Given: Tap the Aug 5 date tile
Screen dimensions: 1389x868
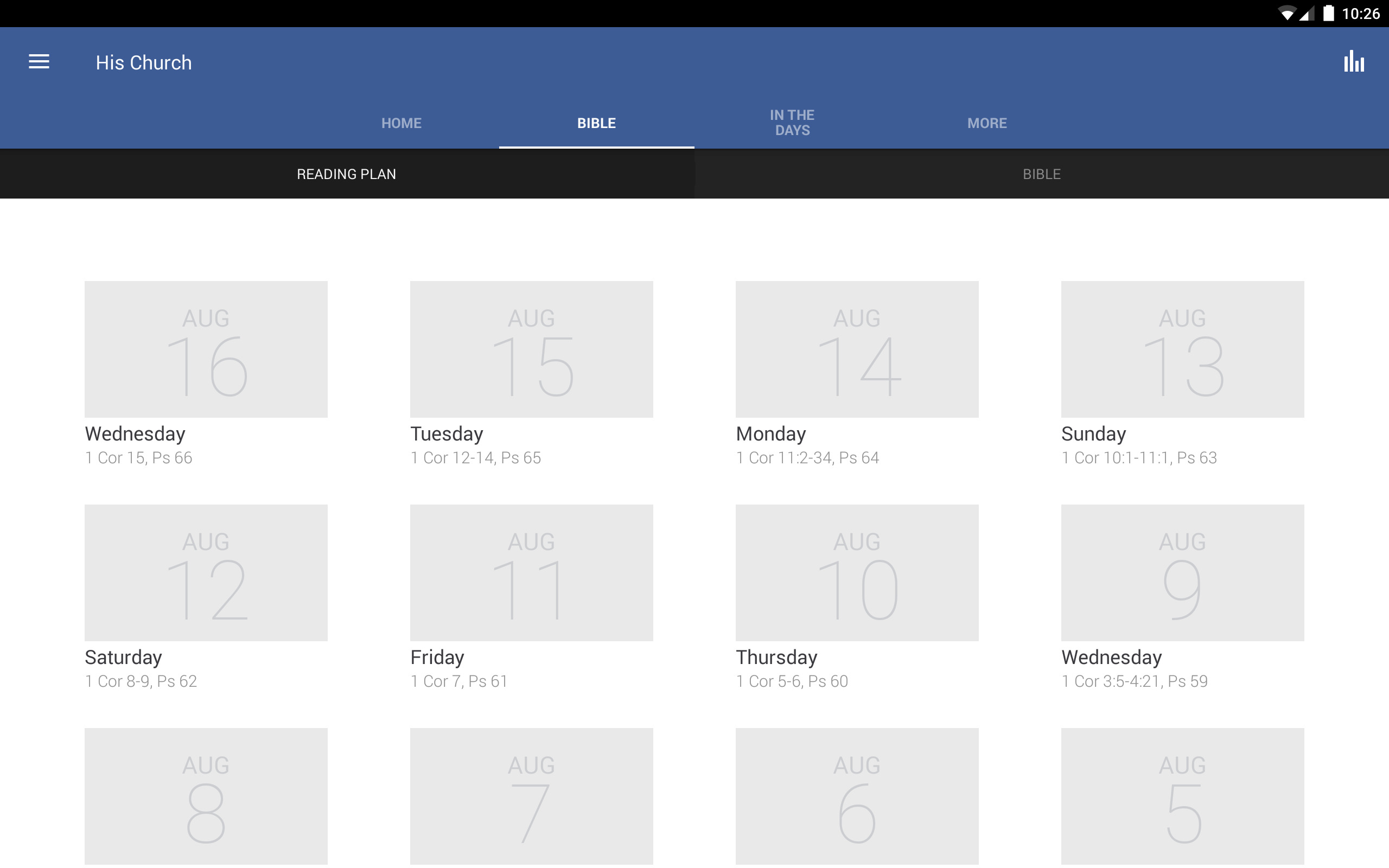Looking at the screenshot, I should point(1182,796).
